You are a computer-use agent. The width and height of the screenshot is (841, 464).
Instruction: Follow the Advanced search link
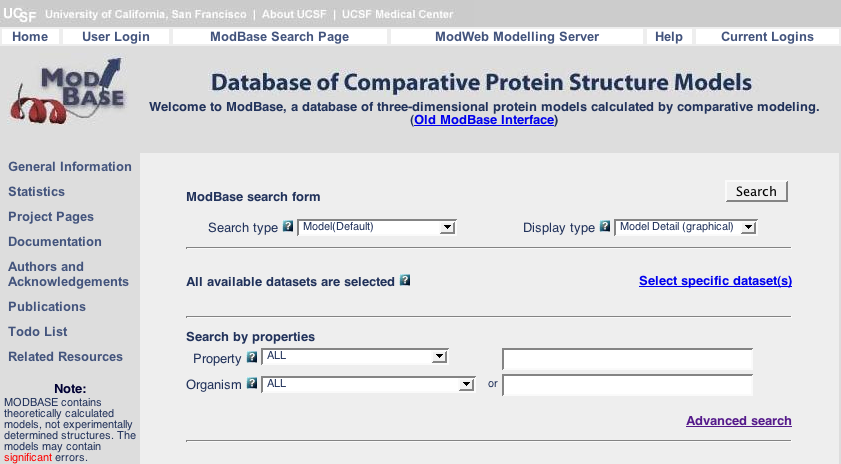click(738, 421)
